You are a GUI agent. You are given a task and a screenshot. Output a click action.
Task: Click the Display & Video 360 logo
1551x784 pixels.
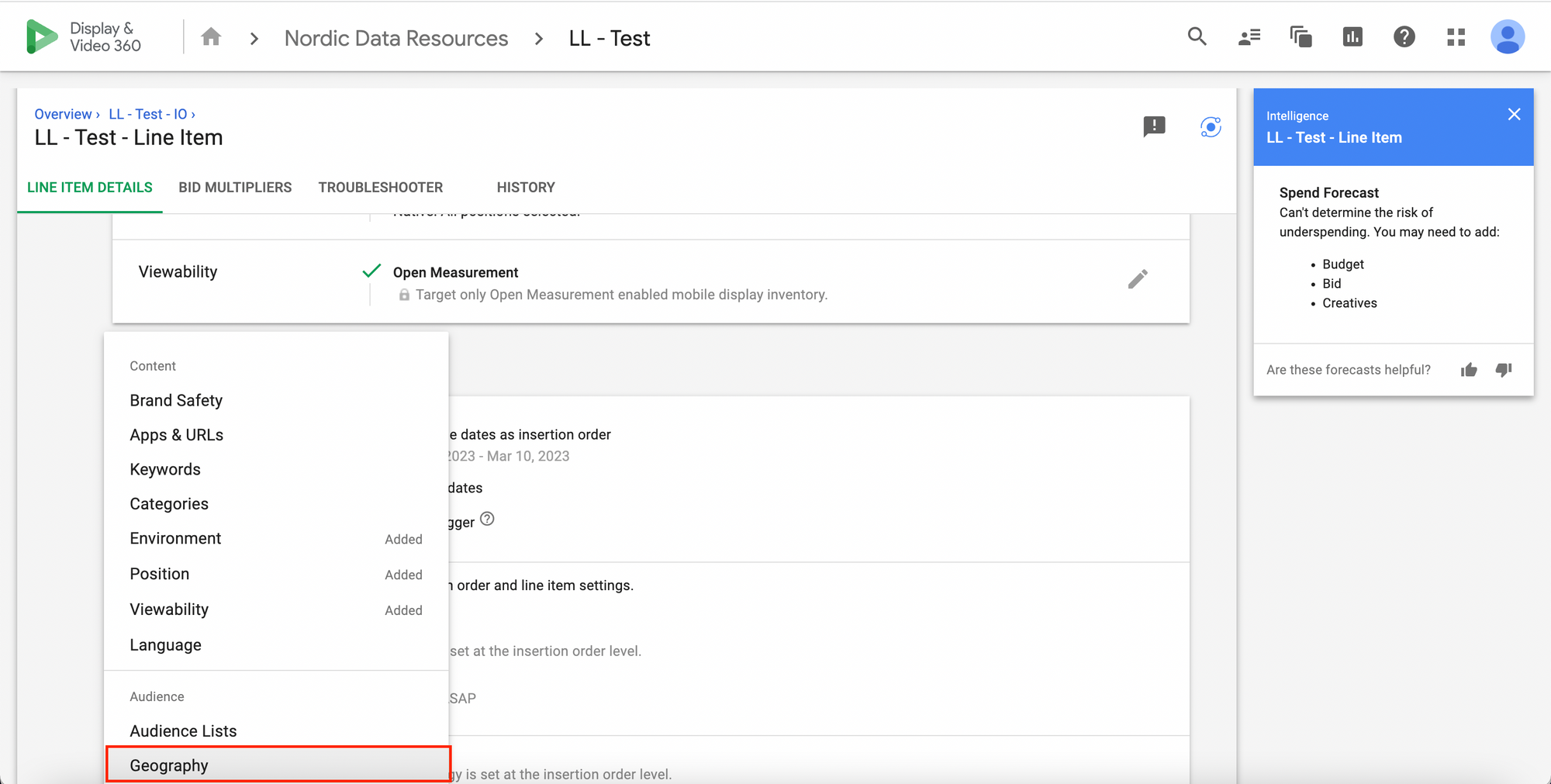coord(84,37)
